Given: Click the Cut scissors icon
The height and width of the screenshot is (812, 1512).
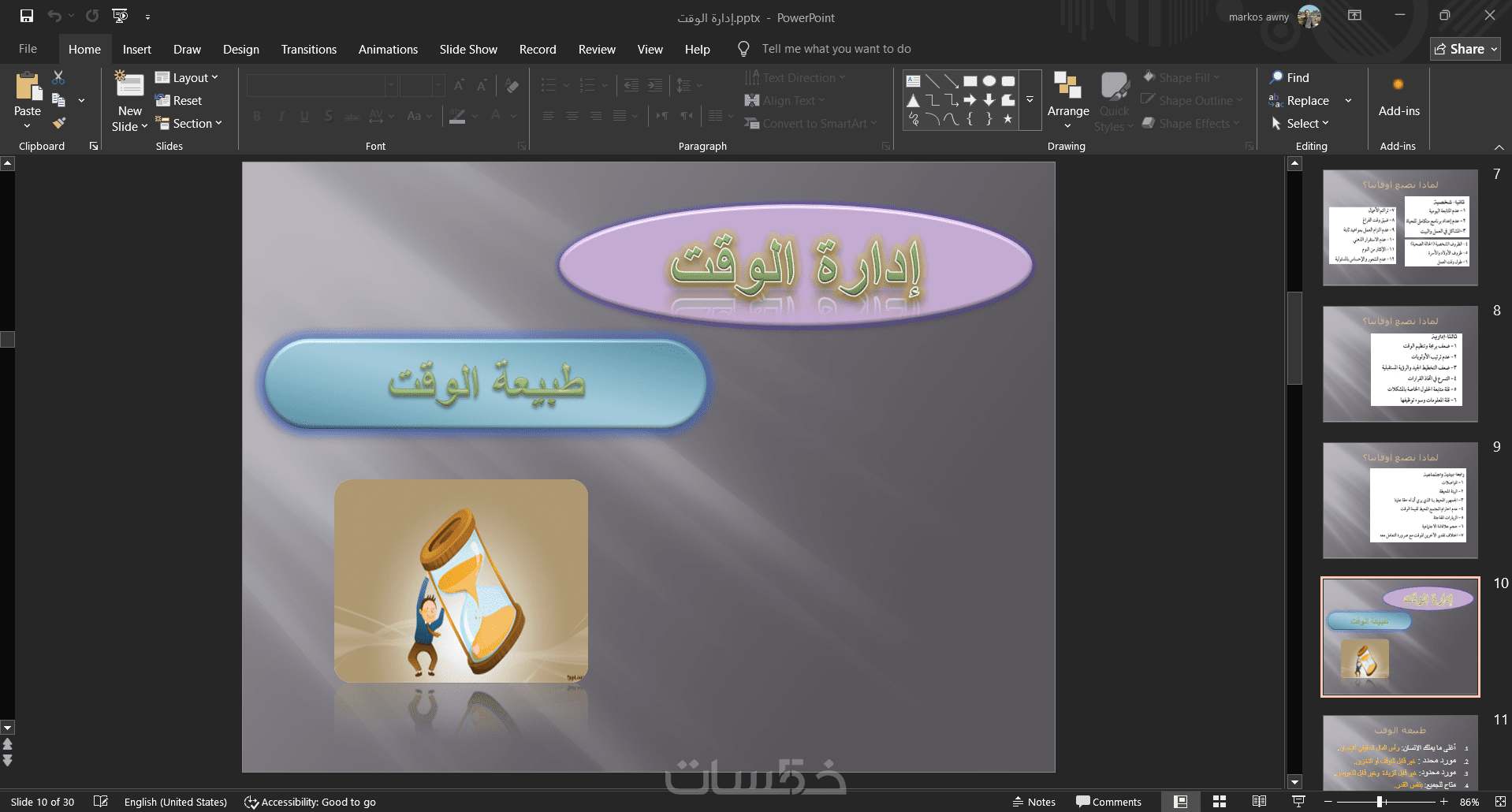Looking at the screenshot, I should coord(58,77).
